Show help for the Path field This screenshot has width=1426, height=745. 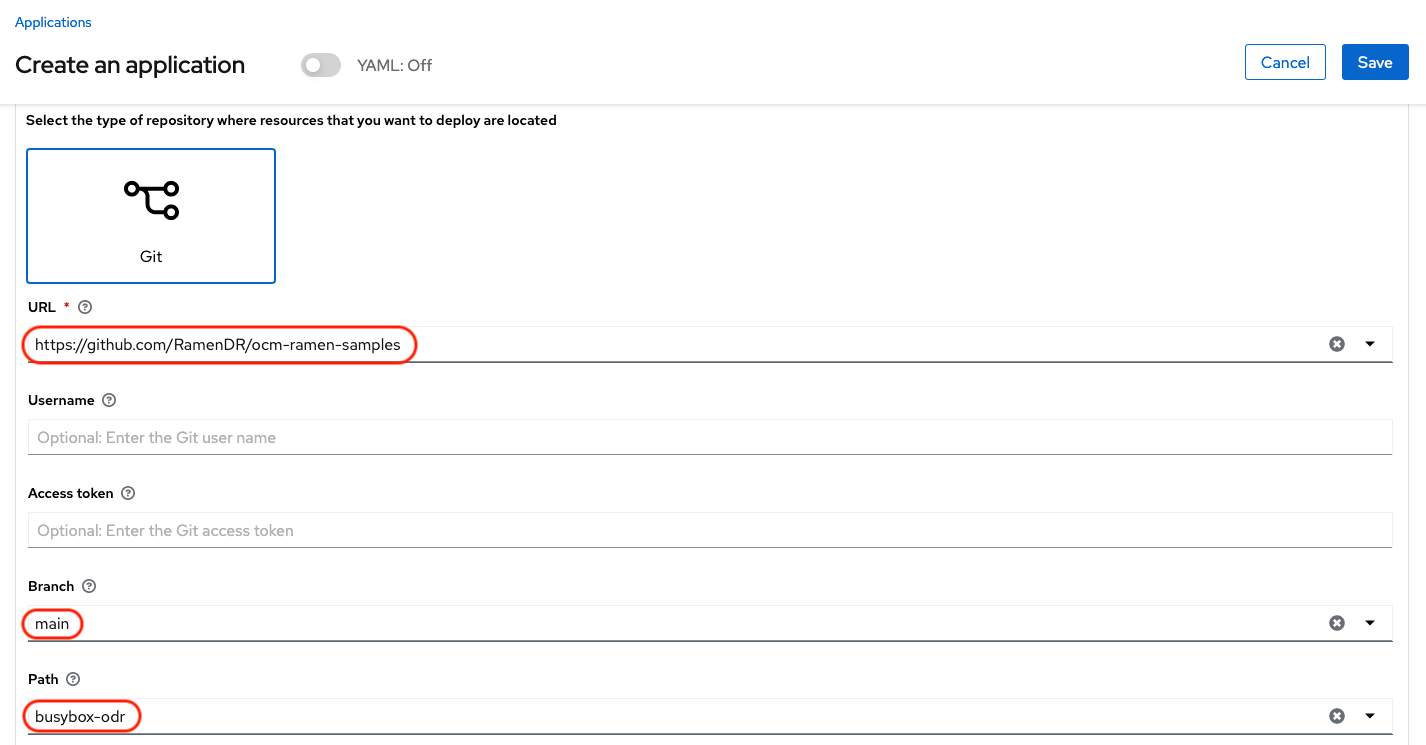click(x=74, y=679)
